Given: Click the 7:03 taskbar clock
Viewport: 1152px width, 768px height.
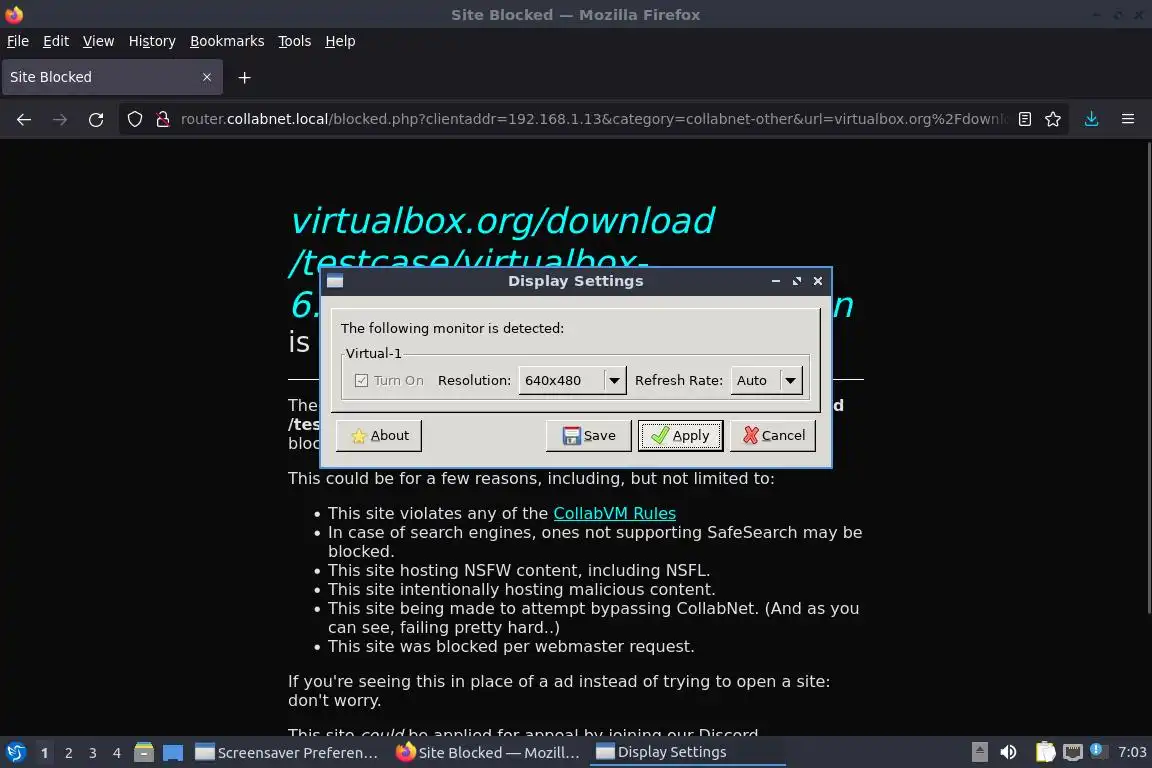Looking at the screenshot, I should tap(1131, 752).
